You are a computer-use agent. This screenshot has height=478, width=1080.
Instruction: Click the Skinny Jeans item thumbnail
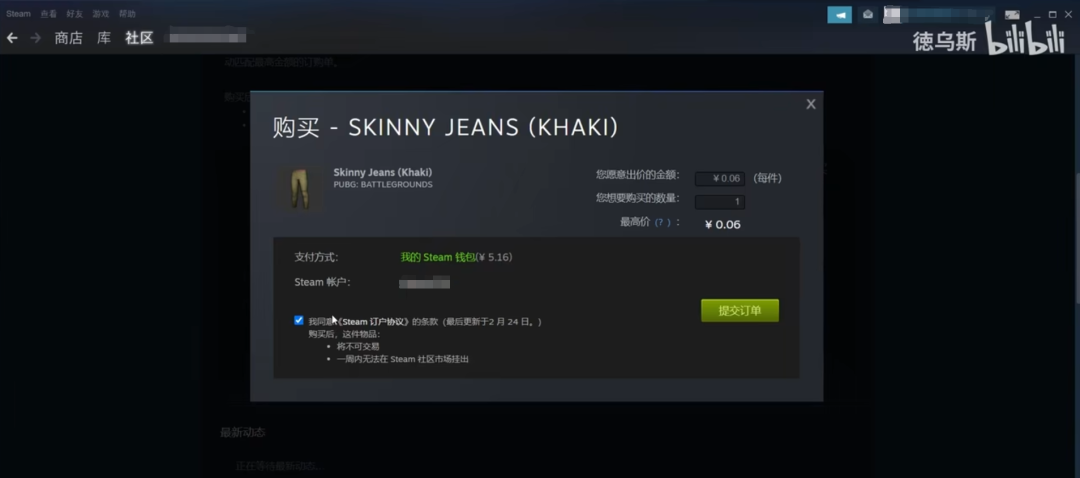[x=299, y=188]
